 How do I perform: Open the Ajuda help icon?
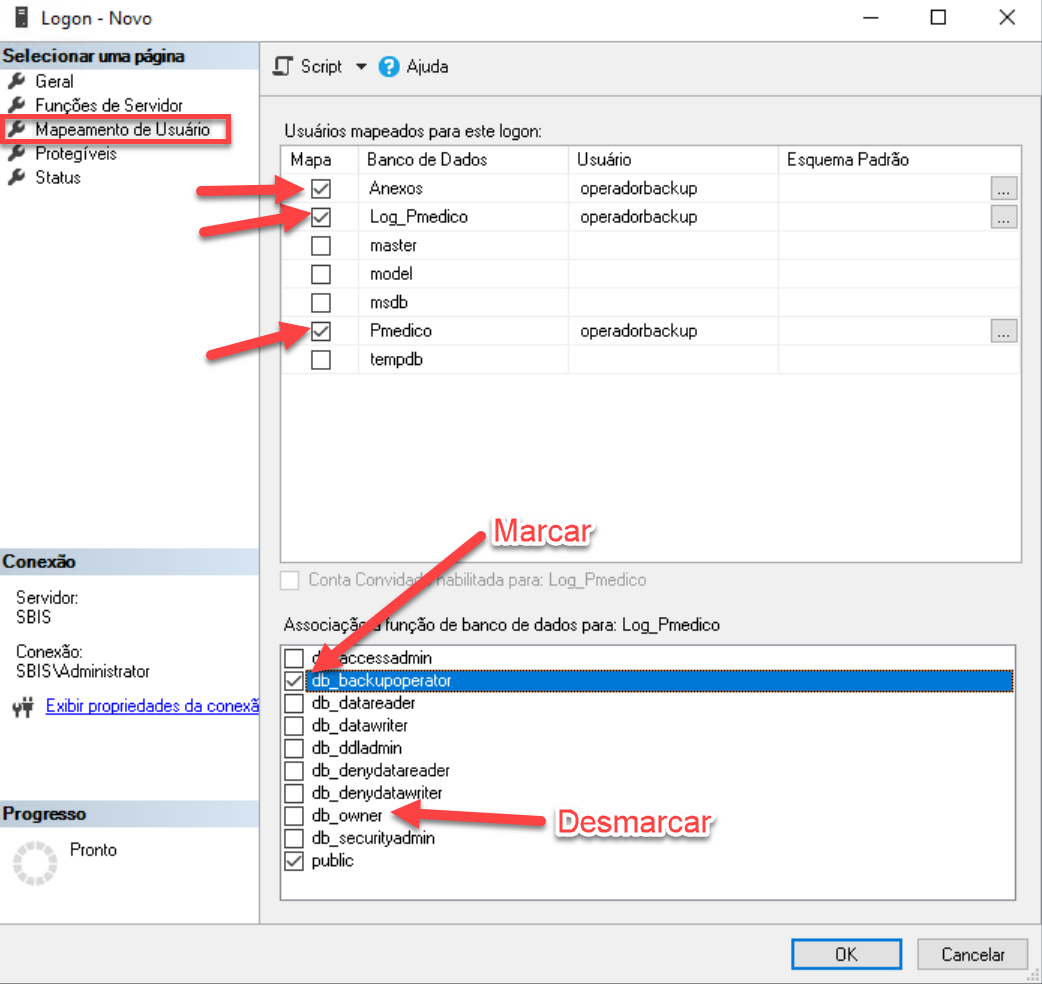[x=389, y=67]
